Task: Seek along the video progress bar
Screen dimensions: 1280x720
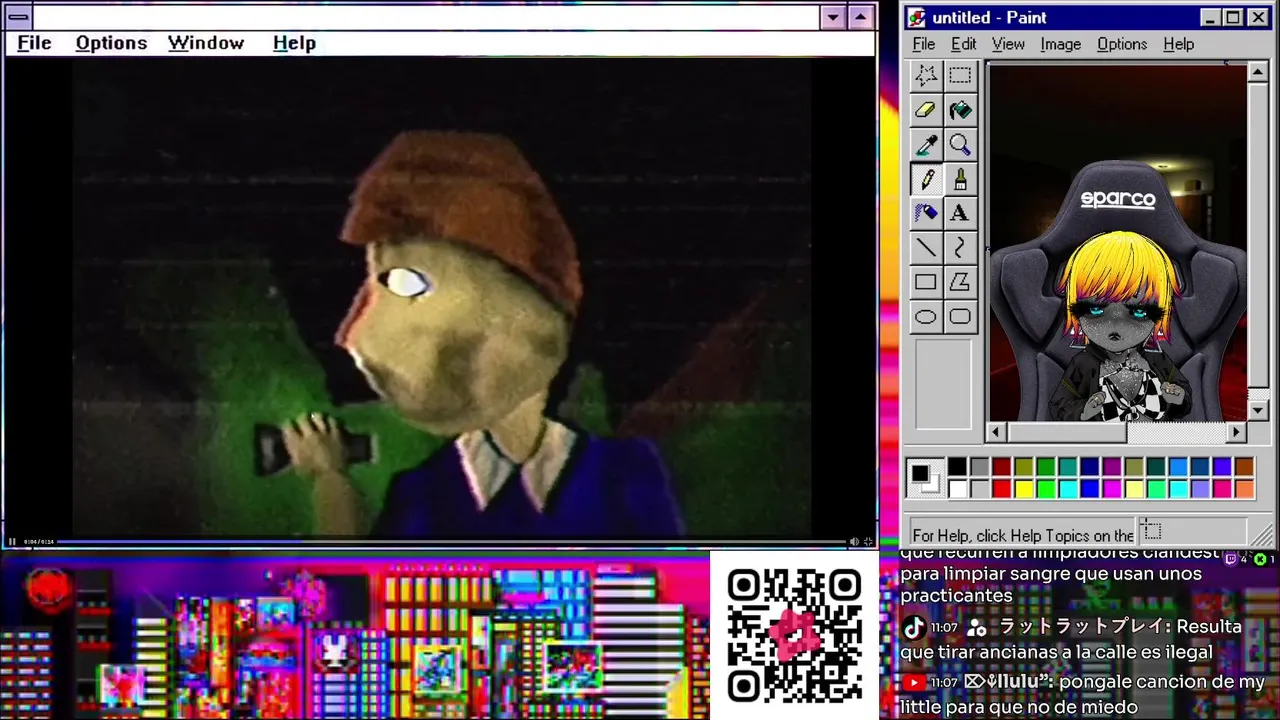Action: [451, 542]
